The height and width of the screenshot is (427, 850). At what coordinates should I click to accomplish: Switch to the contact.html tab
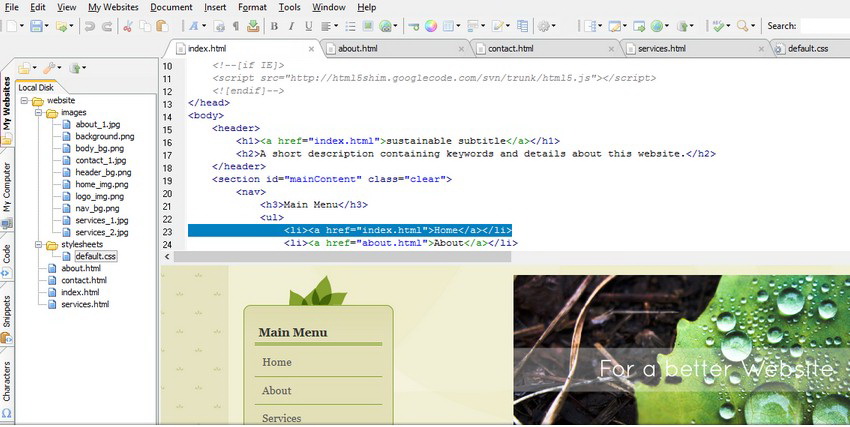pyautogui.click(x=510, y=48)
